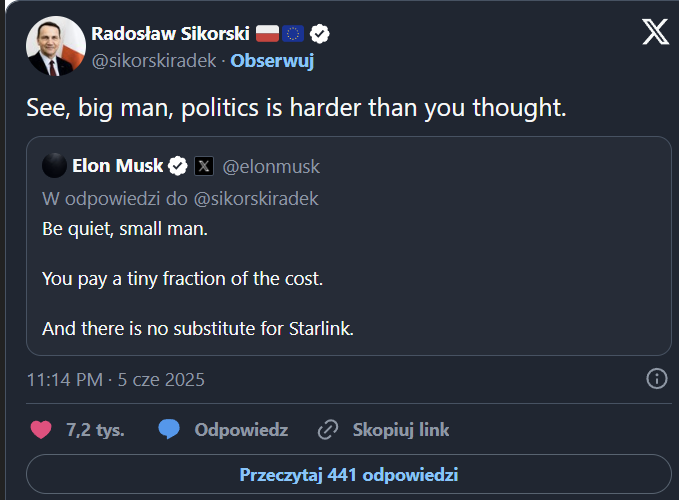Click Elon Musk's verified checkmark badge
This screenshot has width=679, height=500.
(178, 165)
